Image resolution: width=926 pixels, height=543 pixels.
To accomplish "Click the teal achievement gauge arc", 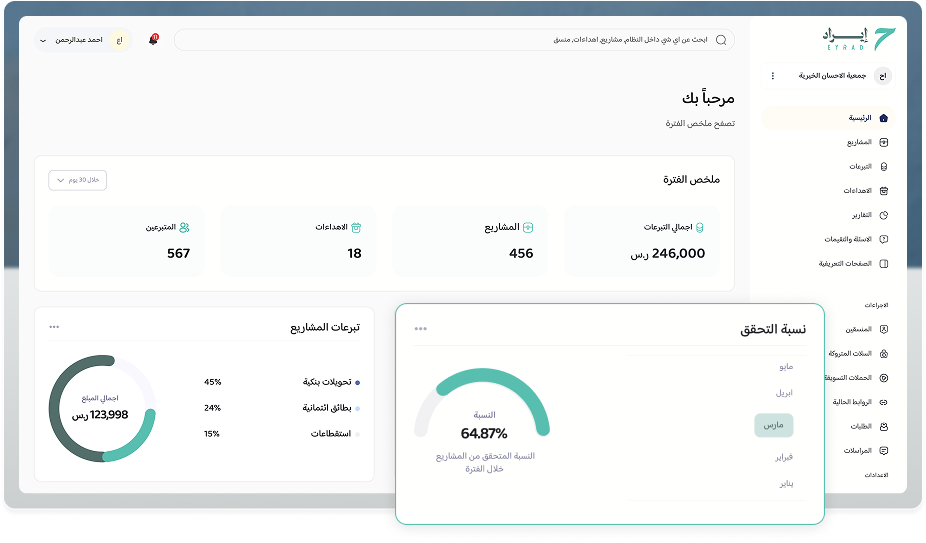I will tap(482, 378).
